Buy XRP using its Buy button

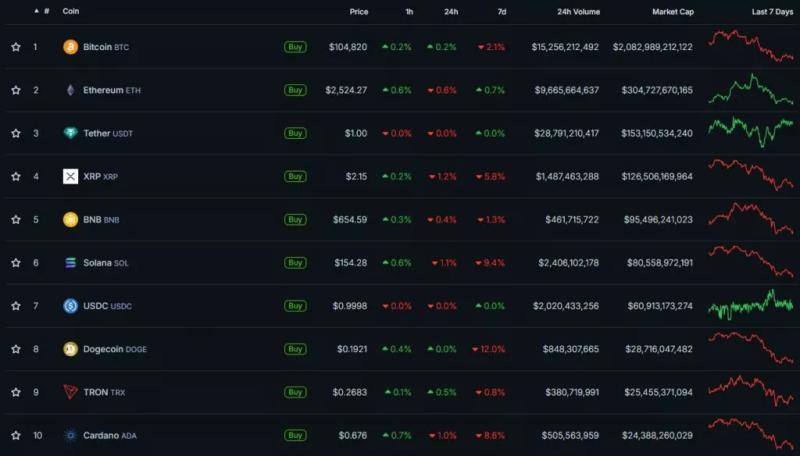[295, 176]
